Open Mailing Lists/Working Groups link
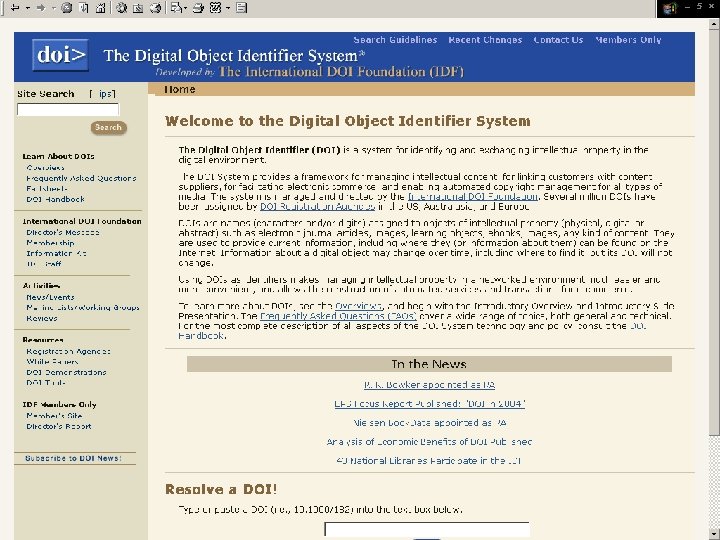The image size is (720, 540). (x=83, y=308)
